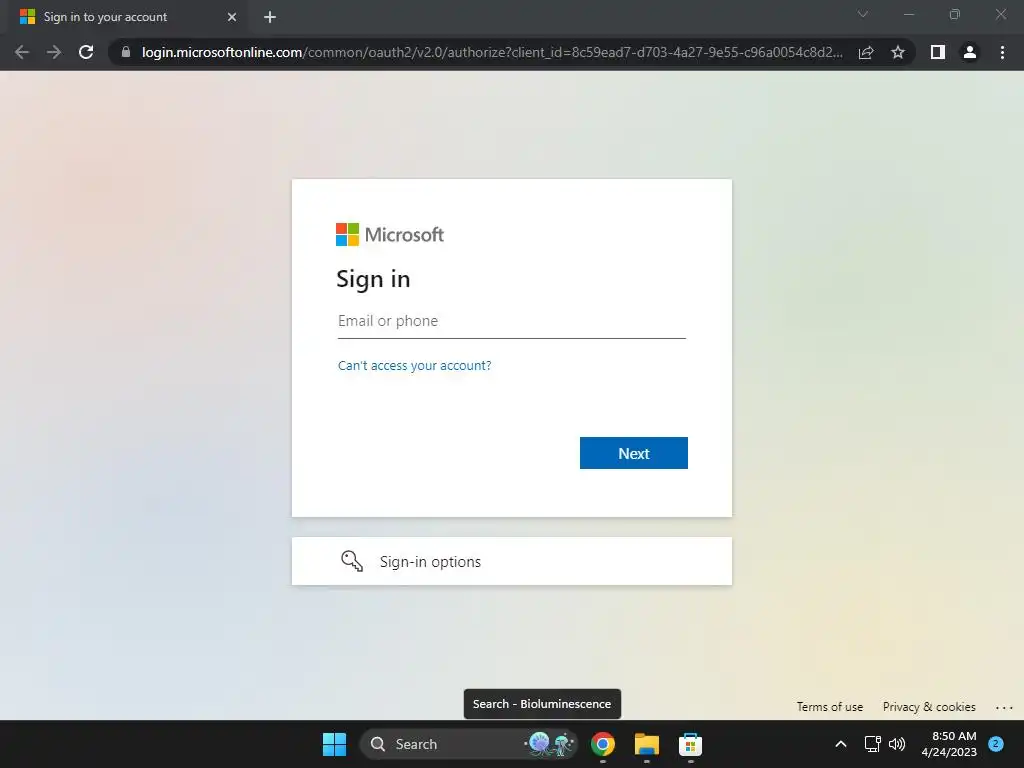Screen dimensions: 1024x768
Task: Click the Next button
Action: tap(633, 453)
